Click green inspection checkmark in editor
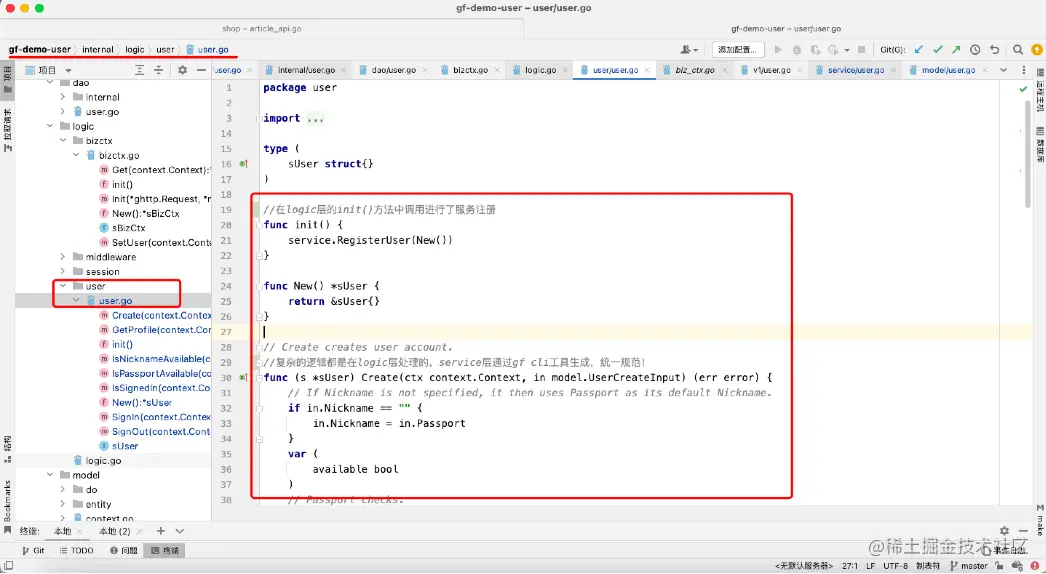Viewport: 1046px width, 574px height. [x=1023, y=89]
